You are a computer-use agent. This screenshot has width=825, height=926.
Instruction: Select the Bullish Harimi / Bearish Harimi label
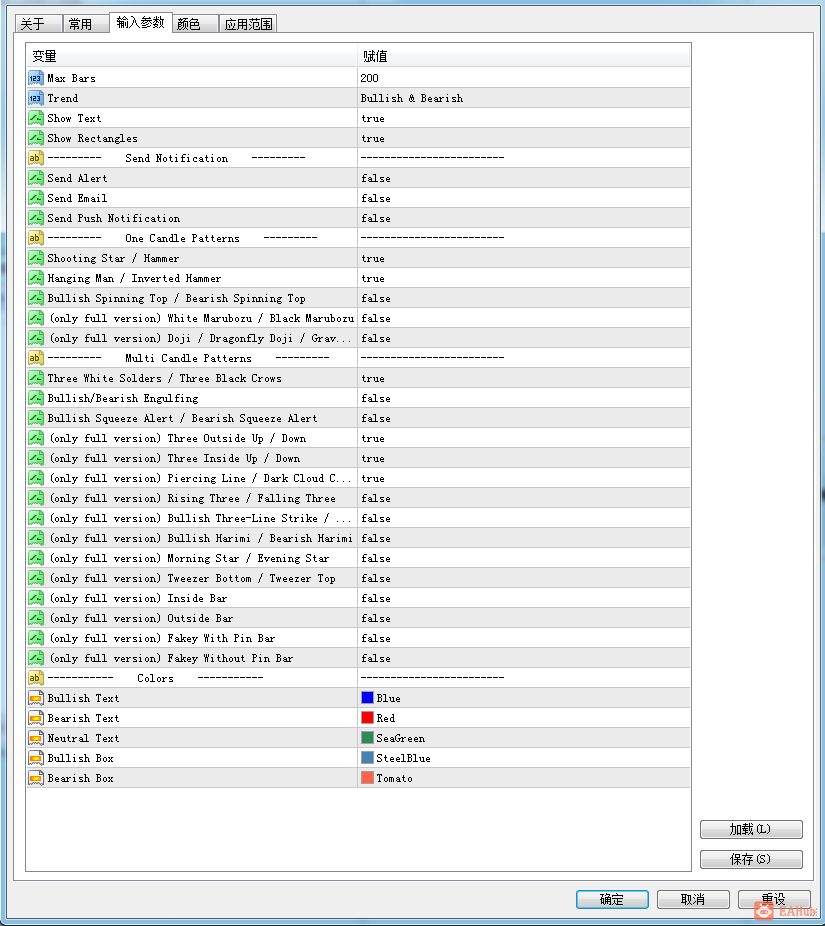tap(201, 538)
